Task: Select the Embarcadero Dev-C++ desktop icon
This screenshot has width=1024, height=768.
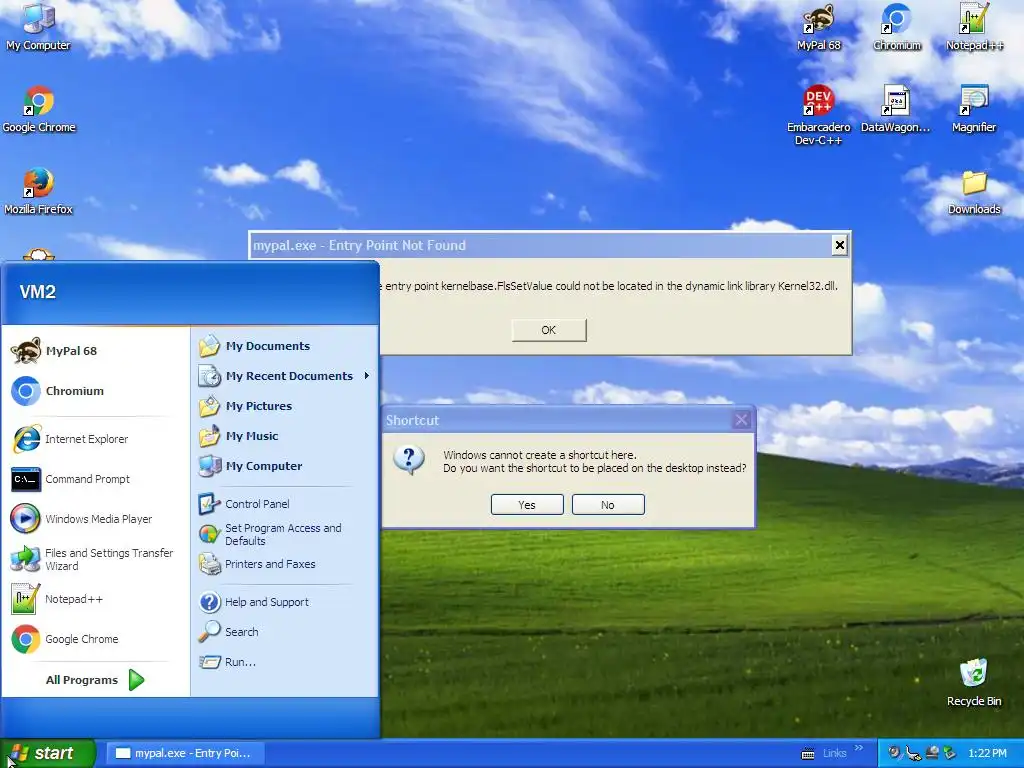Action: pos(818,116)
